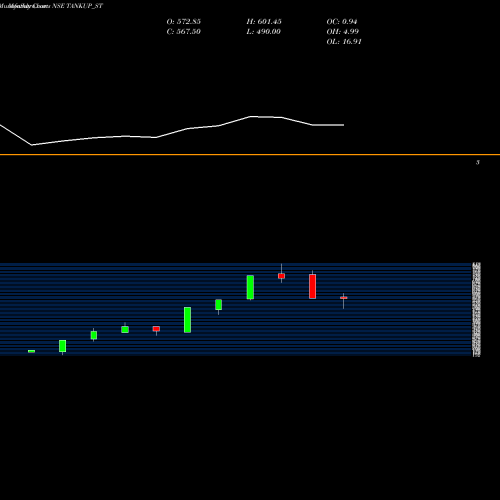This screenshot has height=500, width=500.
Task: Click the OC: 0.94 reading
Action: point(342,22)
